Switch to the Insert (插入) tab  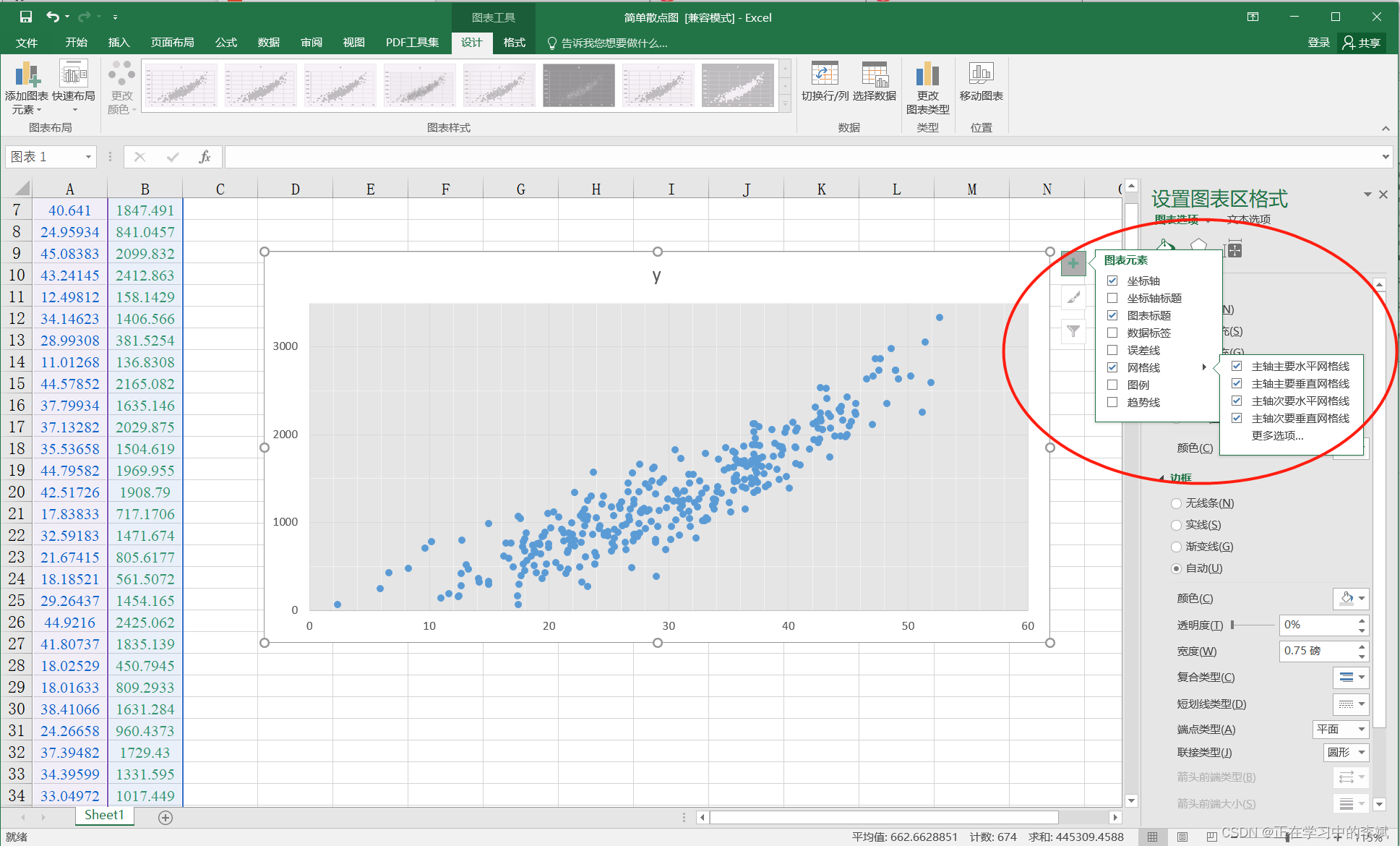pos(119,43)
